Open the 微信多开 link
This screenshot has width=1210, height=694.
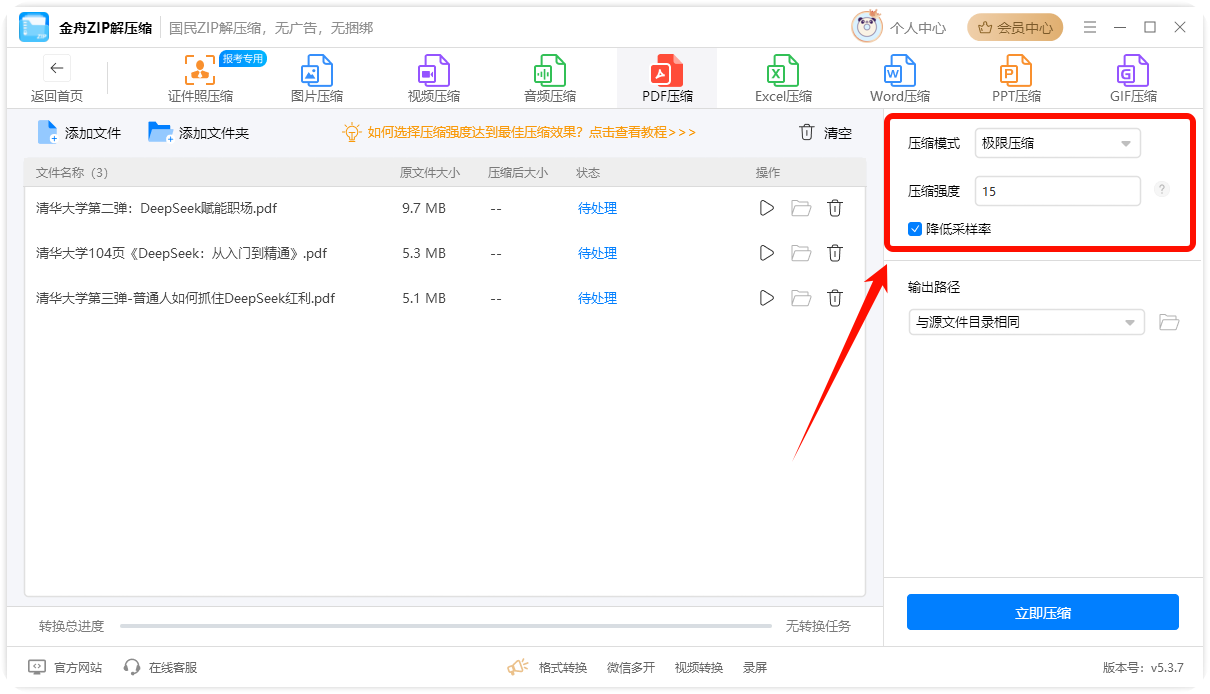pos(631,667)
